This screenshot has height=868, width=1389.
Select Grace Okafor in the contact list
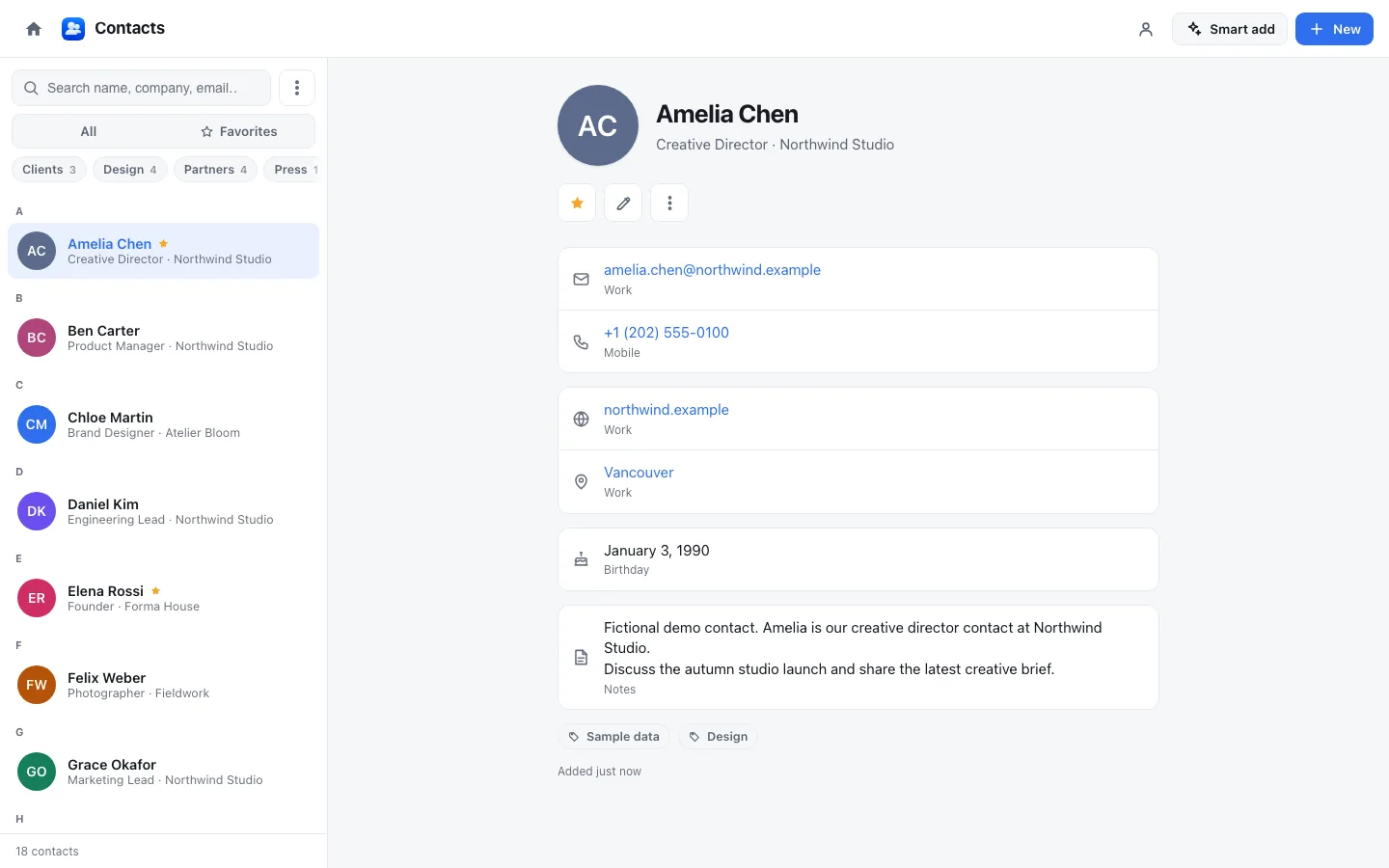pos(163,772)
